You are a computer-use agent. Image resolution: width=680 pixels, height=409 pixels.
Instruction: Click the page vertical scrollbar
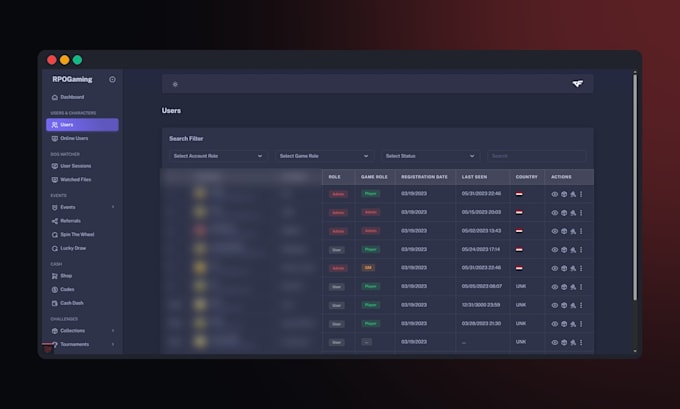635,187
